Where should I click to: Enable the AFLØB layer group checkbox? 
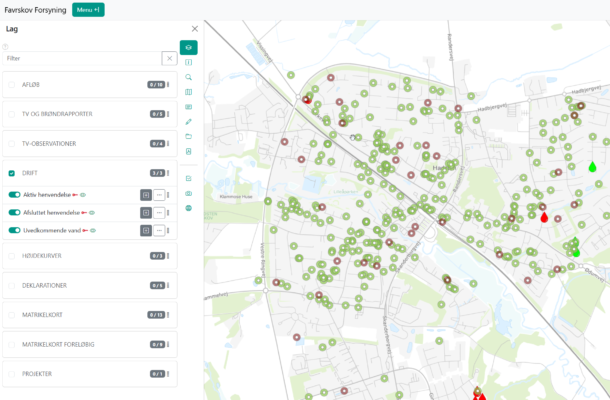coord(12,85)
